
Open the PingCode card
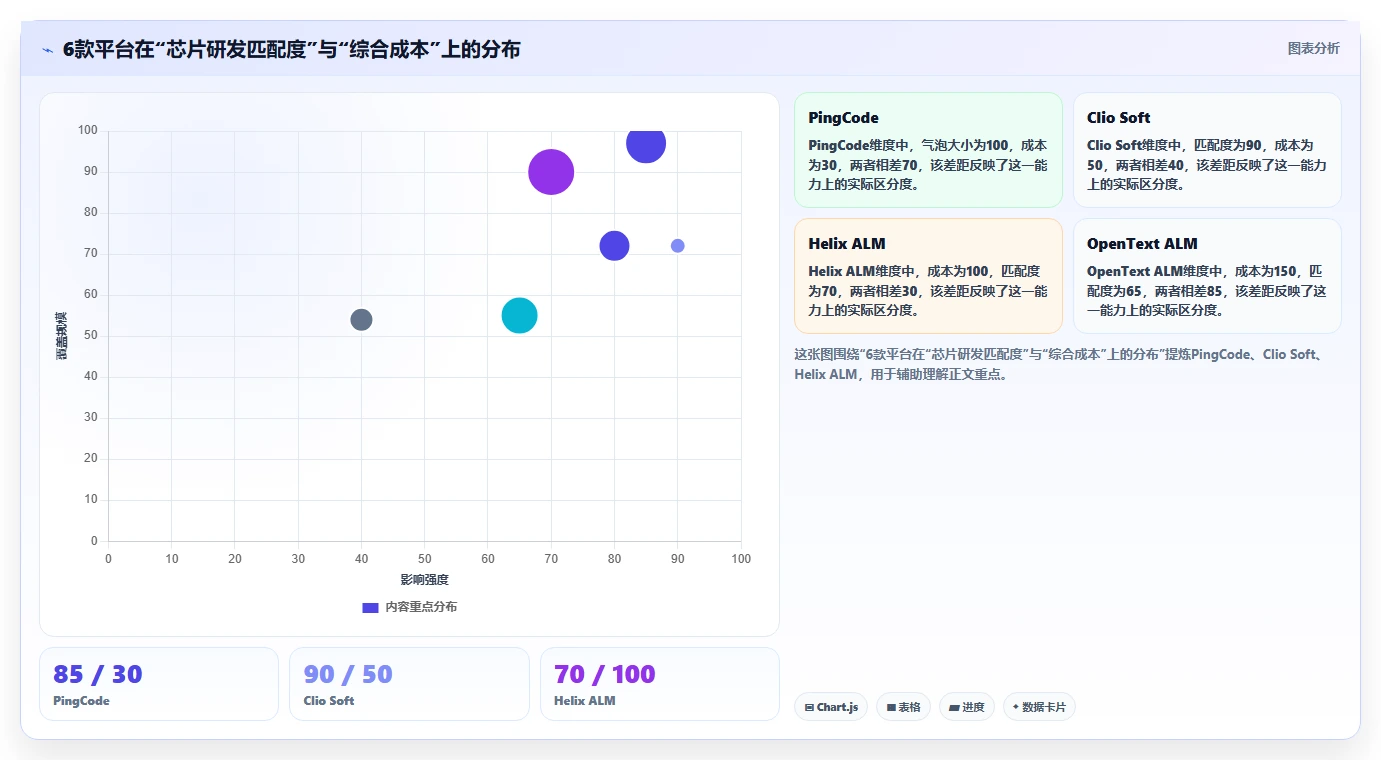click(x=928, y=150)
